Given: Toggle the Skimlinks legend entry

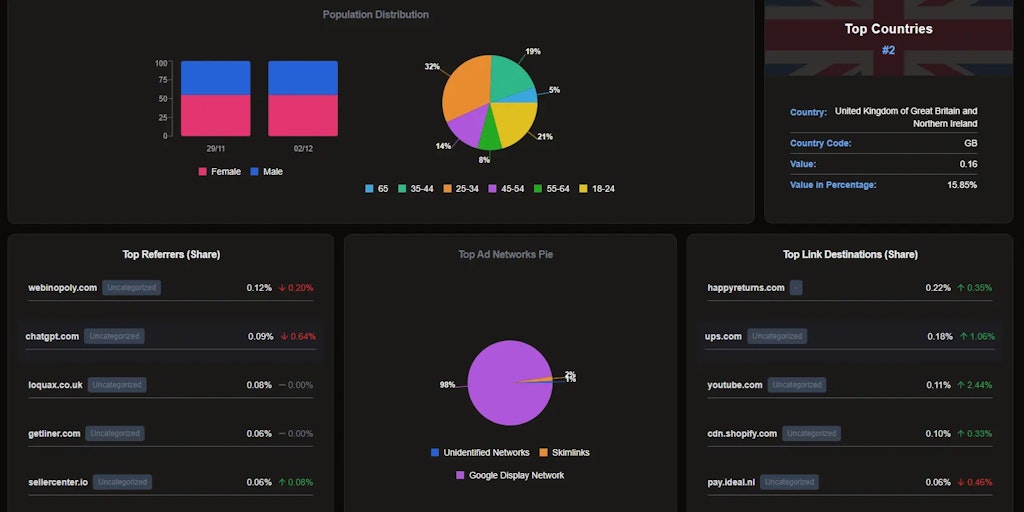Looking at the screenshot, I should (x=564, y=452).
